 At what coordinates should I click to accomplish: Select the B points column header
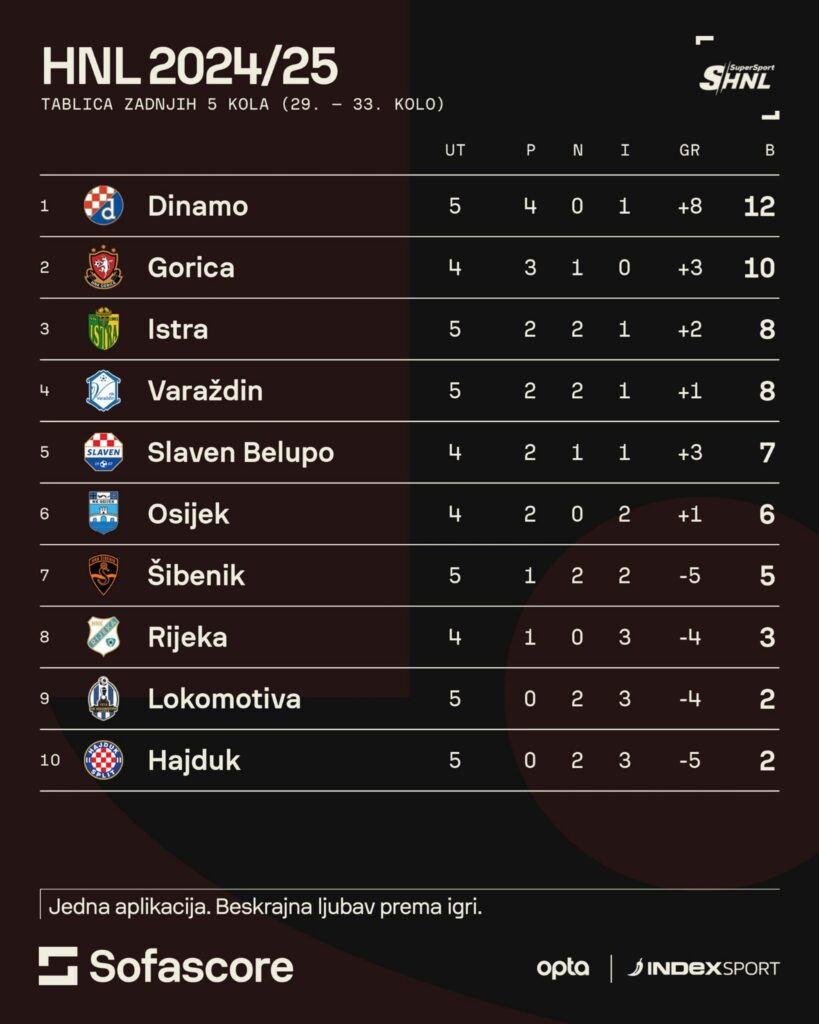769,150
